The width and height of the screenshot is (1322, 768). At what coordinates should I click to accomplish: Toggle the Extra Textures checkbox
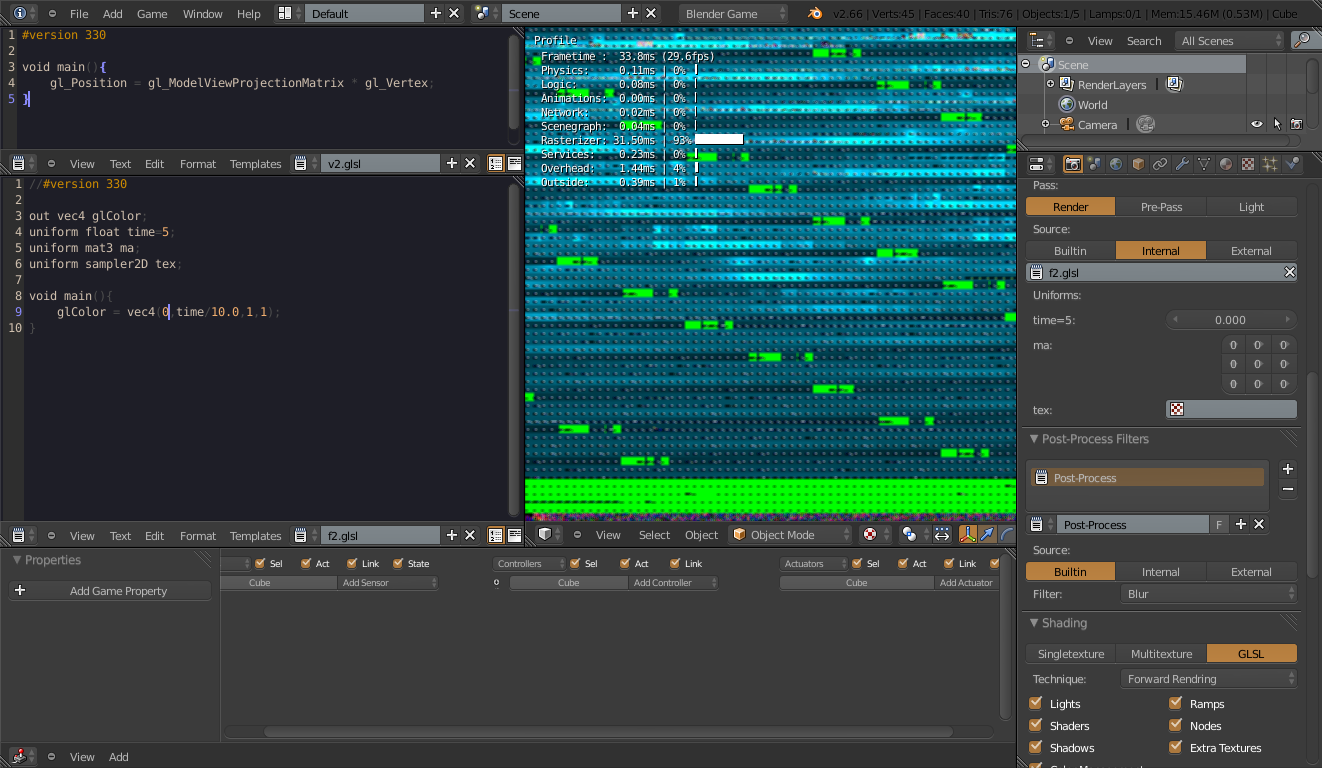1176,747
